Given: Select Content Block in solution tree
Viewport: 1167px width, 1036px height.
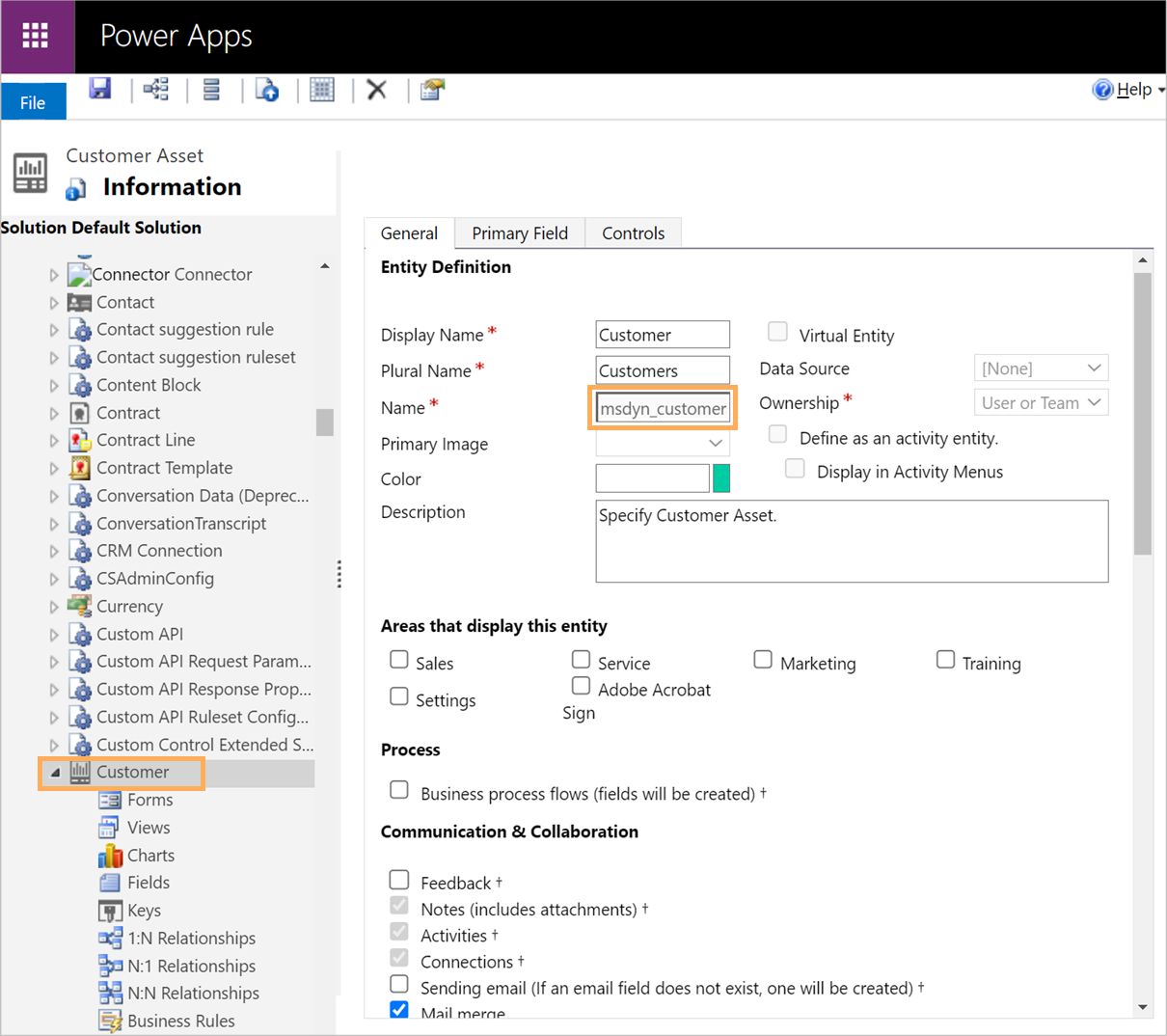Looking at the screenshot, I should coord(149,385).
